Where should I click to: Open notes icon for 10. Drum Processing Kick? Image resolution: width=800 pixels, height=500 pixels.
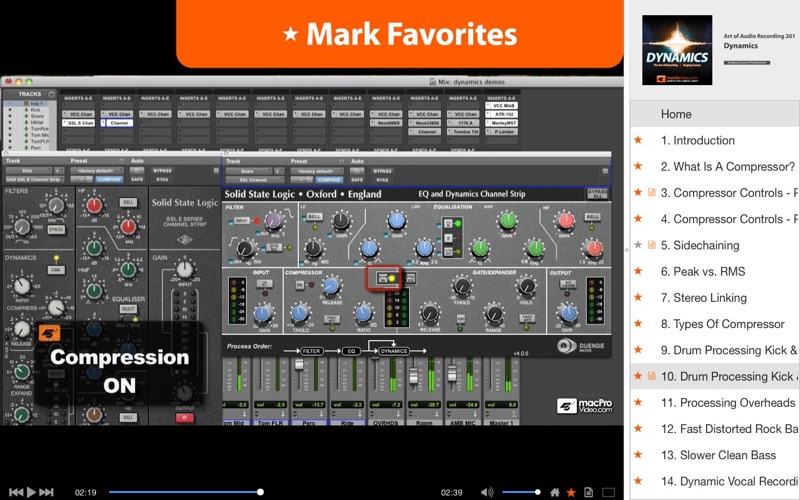[652, 376]
